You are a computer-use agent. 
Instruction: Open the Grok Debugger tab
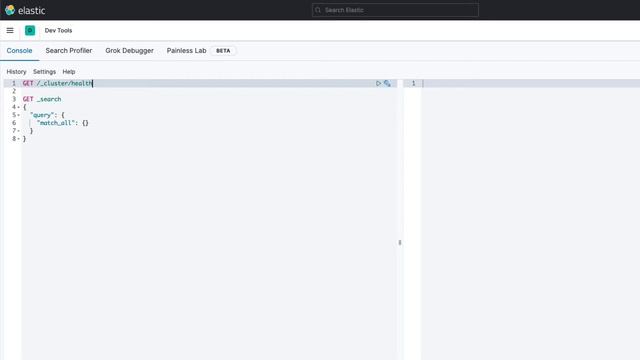(x=129, y=51)
